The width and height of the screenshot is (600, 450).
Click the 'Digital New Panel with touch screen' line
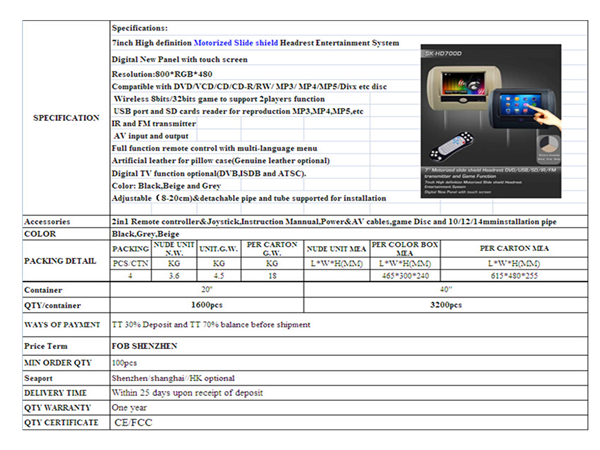click(x=179, y=59)
